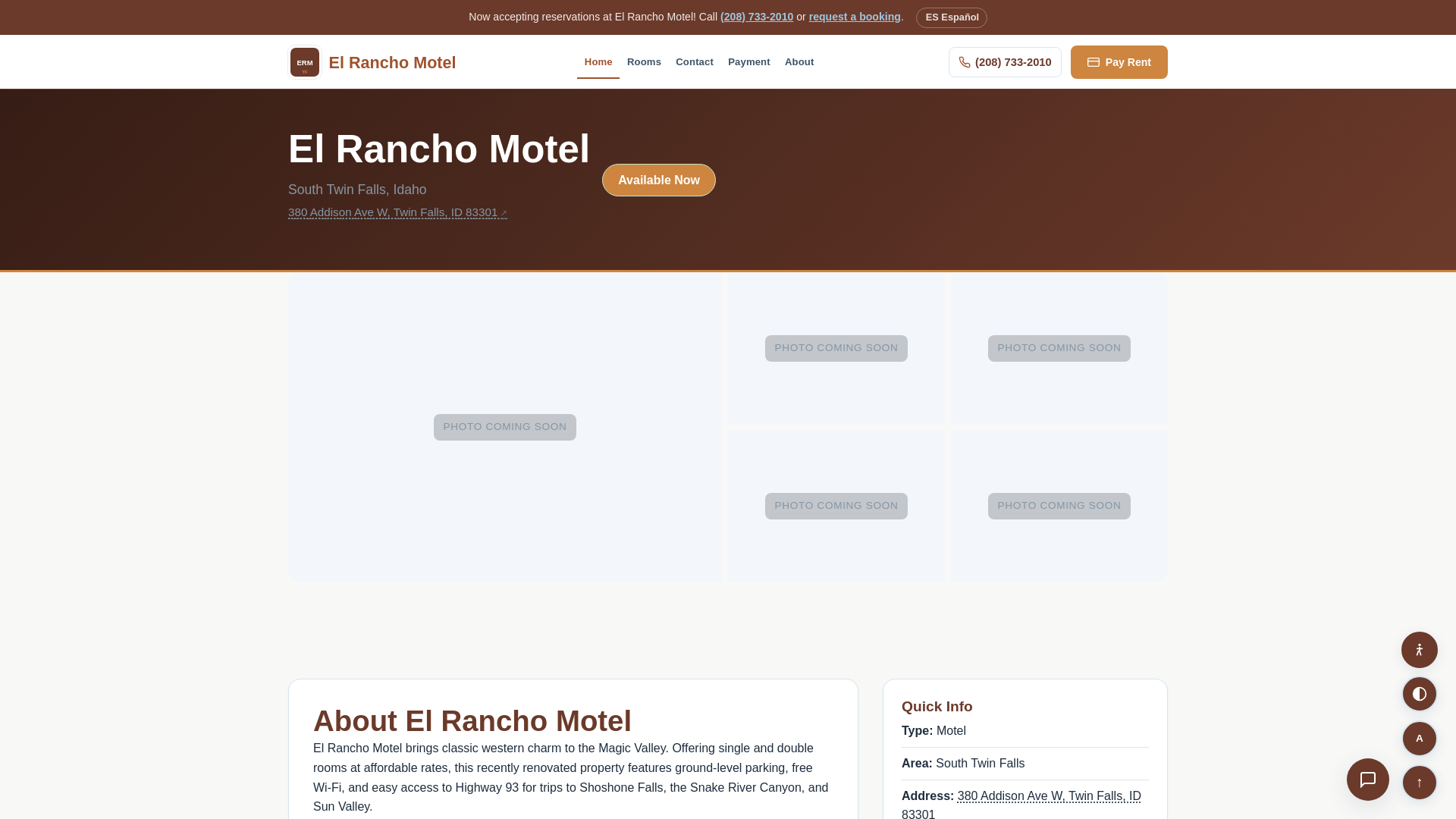Image resolution: width=1456 pixels, height=819 pixels.
Task: Click 'Type: Motel' info row
Action: click(x=1025, y=731)
